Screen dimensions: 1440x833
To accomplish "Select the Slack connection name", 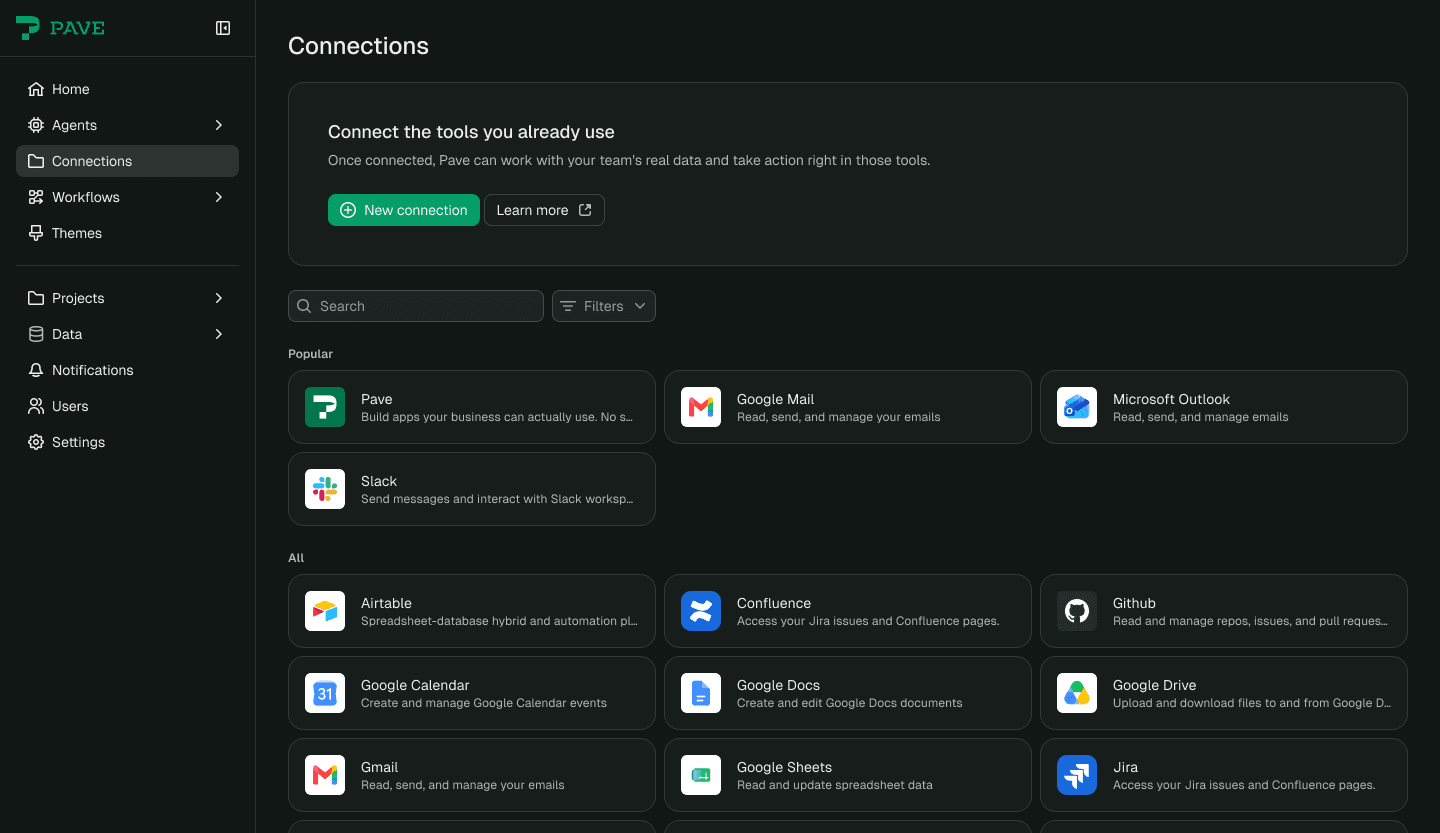I will (x=379, y=481).
